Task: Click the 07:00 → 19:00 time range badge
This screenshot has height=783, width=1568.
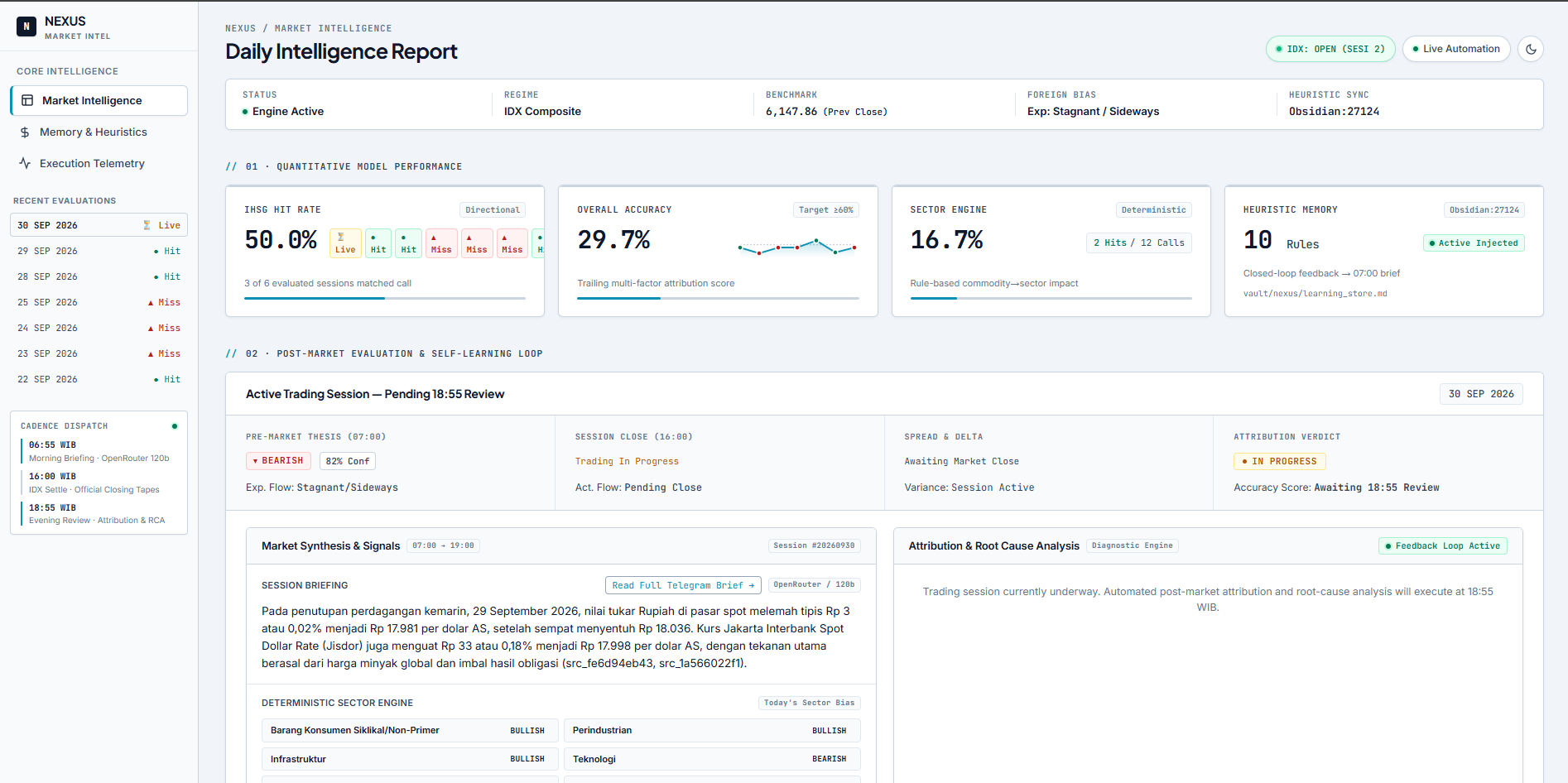Action: click(x=443, y=545)
